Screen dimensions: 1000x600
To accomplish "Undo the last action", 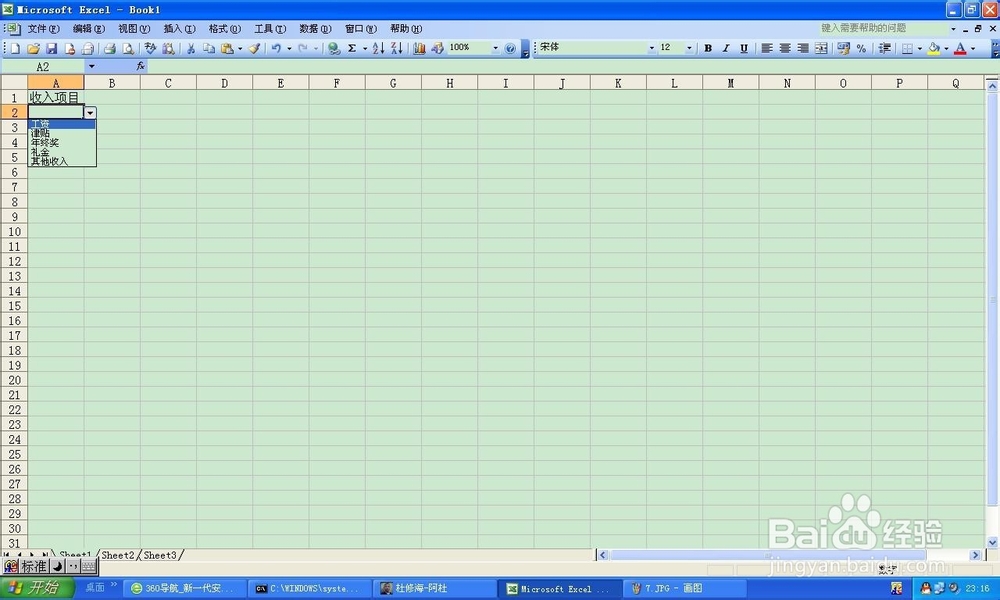I will coord(276,48).
